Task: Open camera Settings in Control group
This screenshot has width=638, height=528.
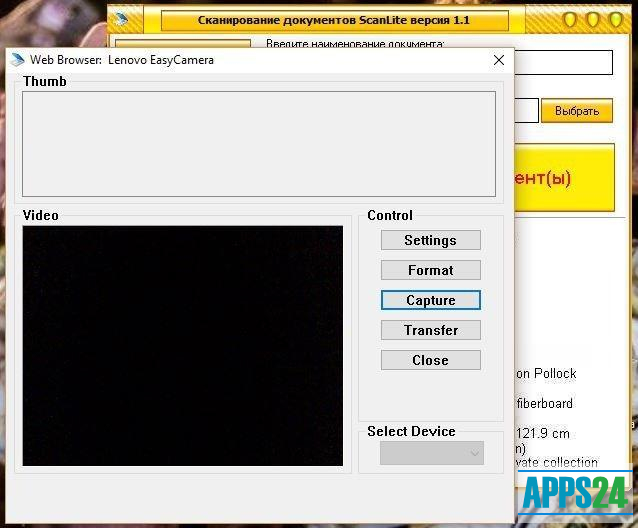Action: pyautogui.click(x=430, y=240)
